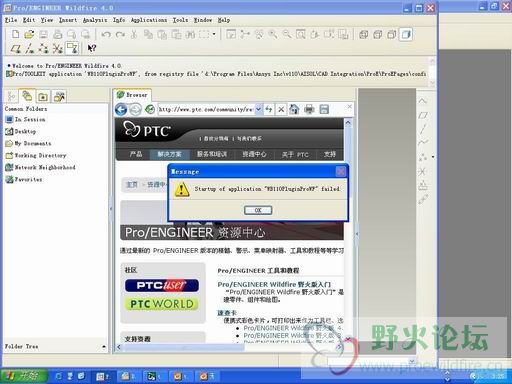The image size is (512, 384).
Task: Click the browser Refresh icon
Action: (150, 109)
